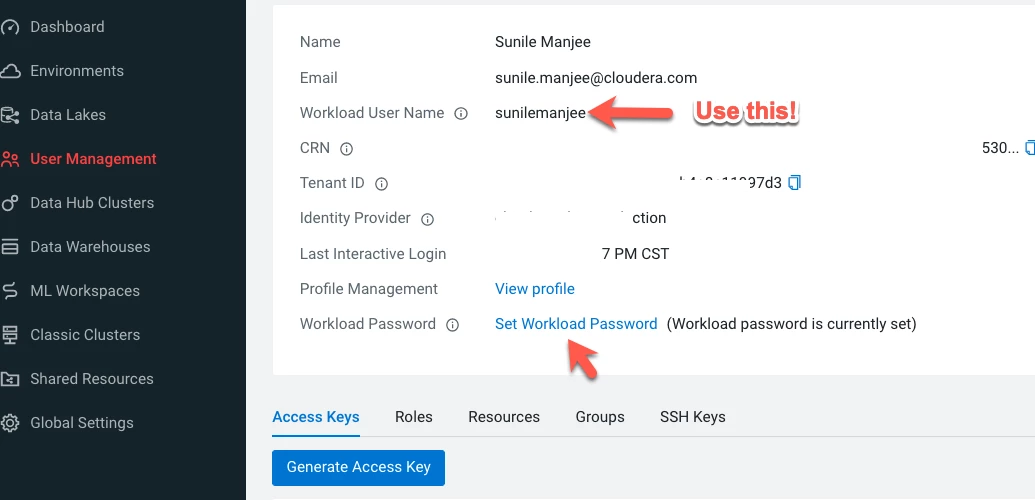Click the Shared Resources folder icon
Image resolution: width=1035 pixels, height=500 pixels.
[x=10, y=379]
